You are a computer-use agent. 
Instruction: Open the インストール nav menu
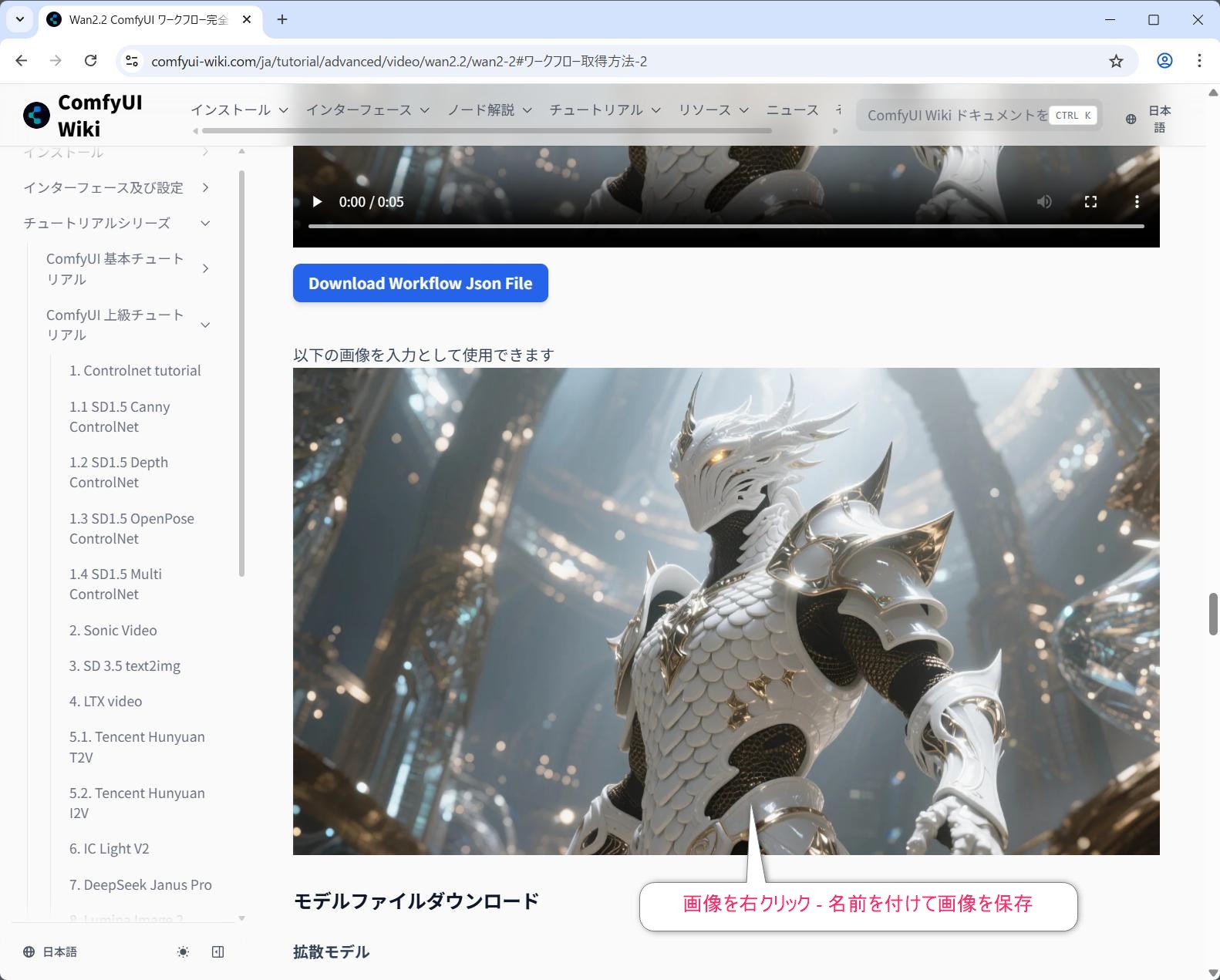click(x=240, y=109)
